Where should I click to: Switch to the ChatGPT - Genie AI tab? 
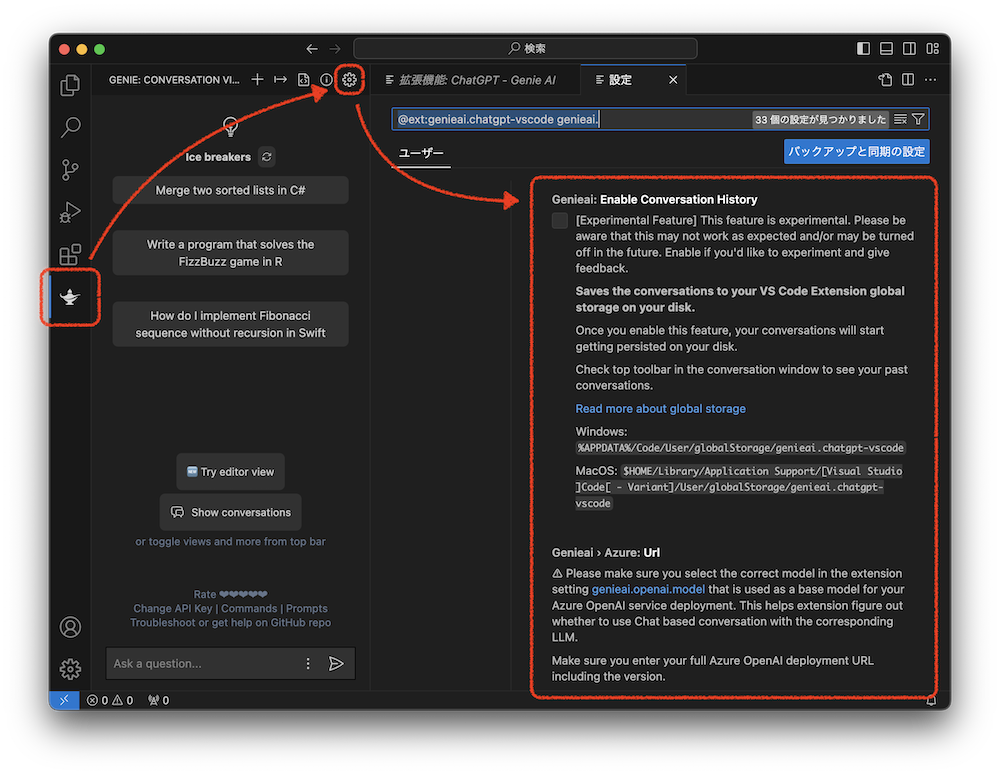coord(475,80)
